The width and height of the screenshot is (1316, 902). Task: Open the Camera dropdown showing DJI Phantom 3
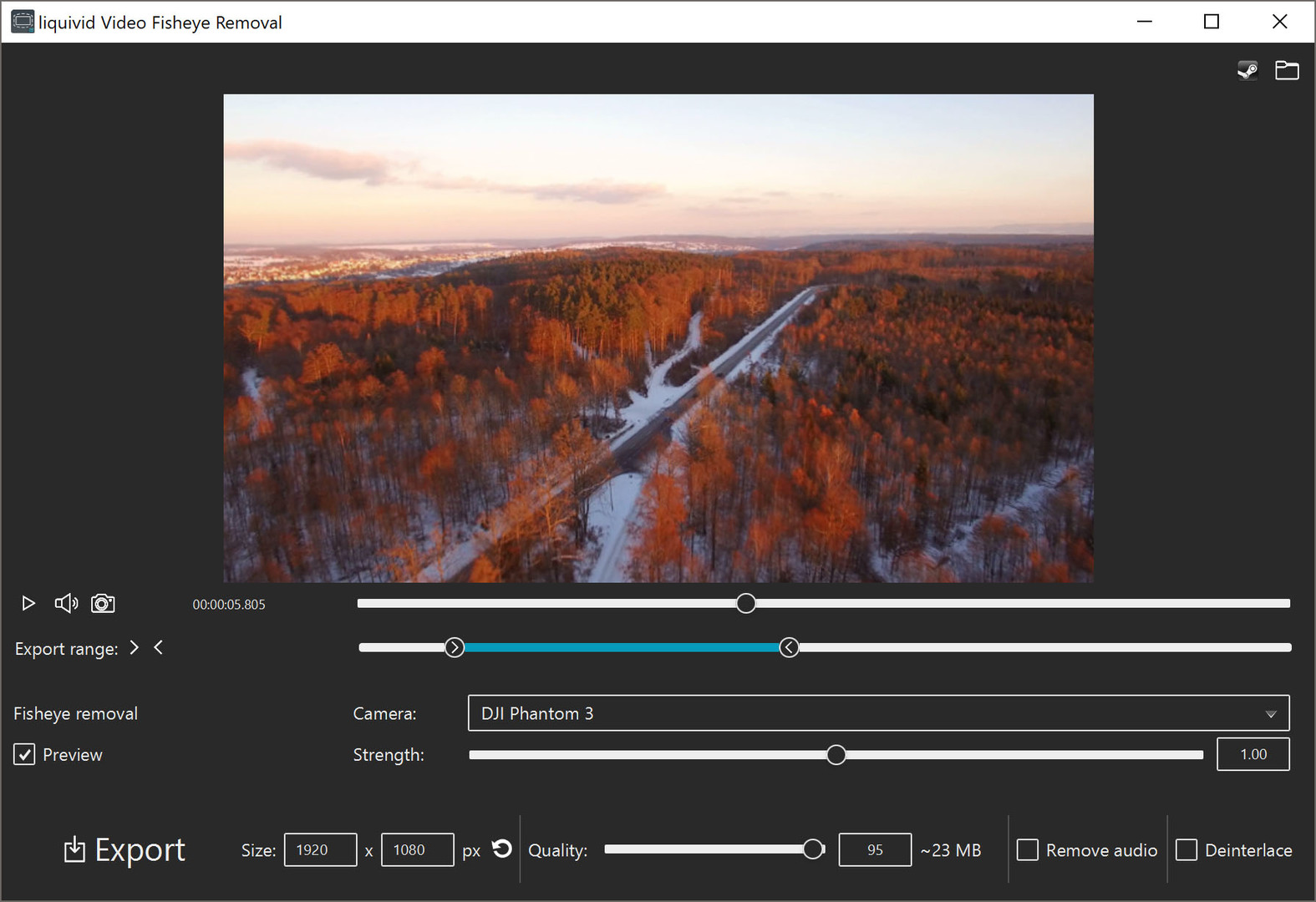point(869,713)
